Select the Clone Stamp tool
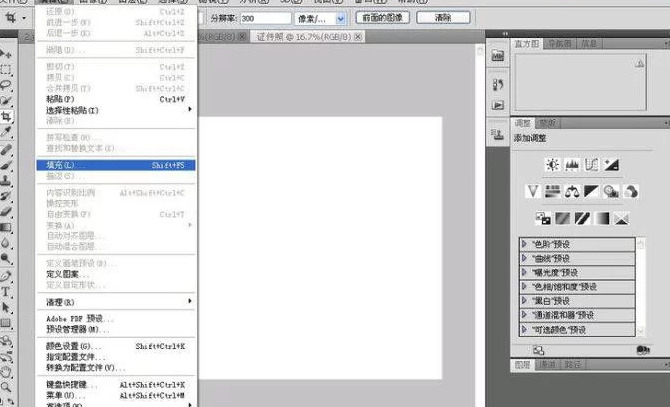 pos(6,181)
